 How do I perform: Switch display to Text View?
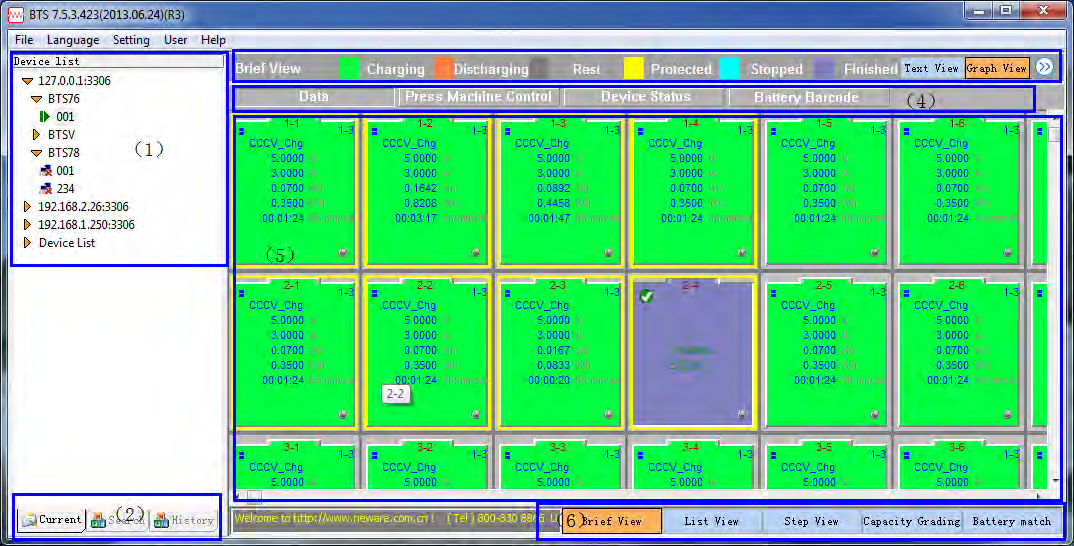tap(931, 68)
